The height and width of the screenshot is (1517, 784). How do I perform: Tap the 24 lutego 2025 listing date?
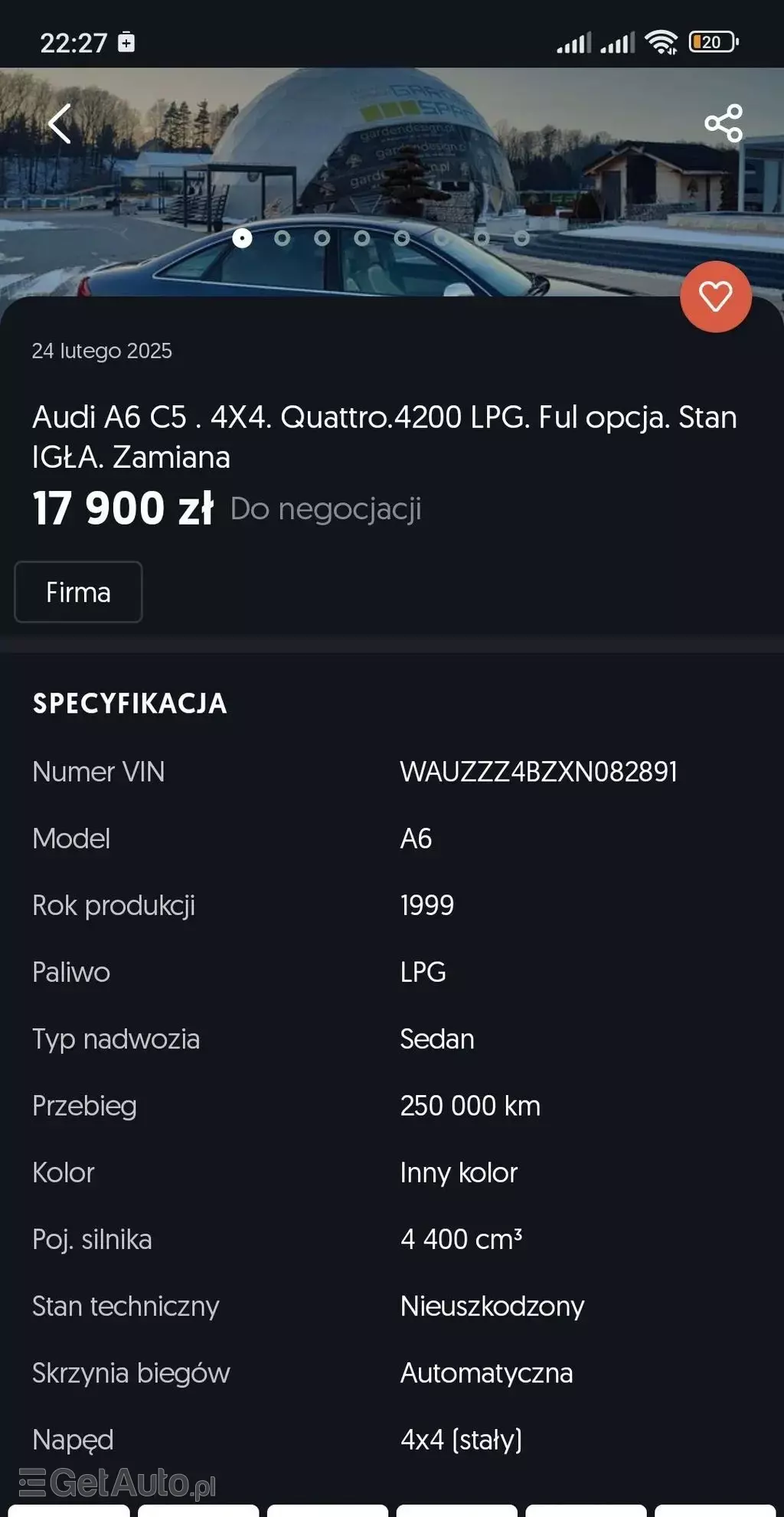click(x=103, y=351)
